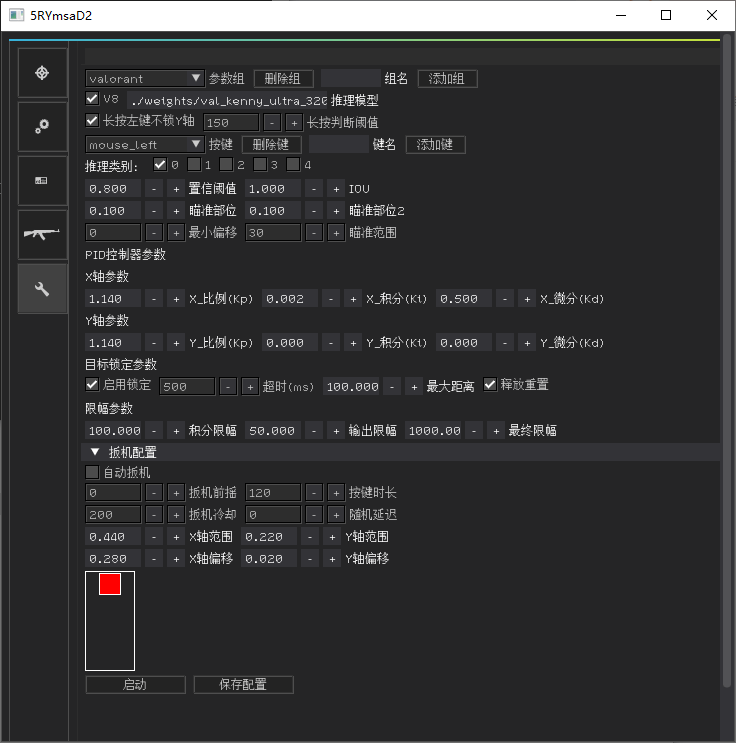Enable the 自动扳机 checkbox

(x=93, y=472)
